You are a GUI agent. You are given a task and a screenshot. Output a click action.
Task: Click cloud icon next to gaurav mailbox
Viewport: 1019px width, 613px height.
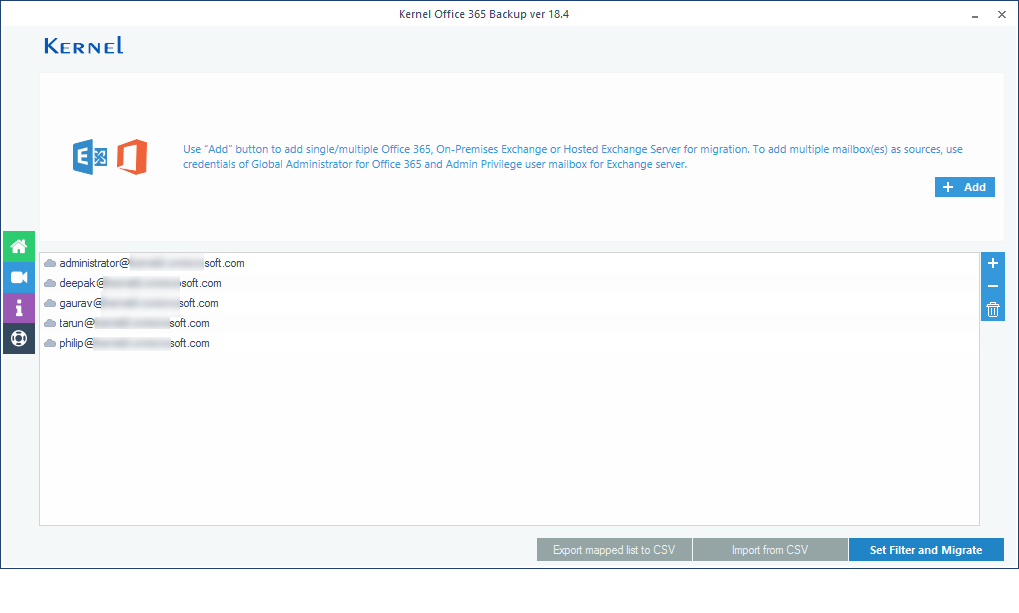(50, 304)
